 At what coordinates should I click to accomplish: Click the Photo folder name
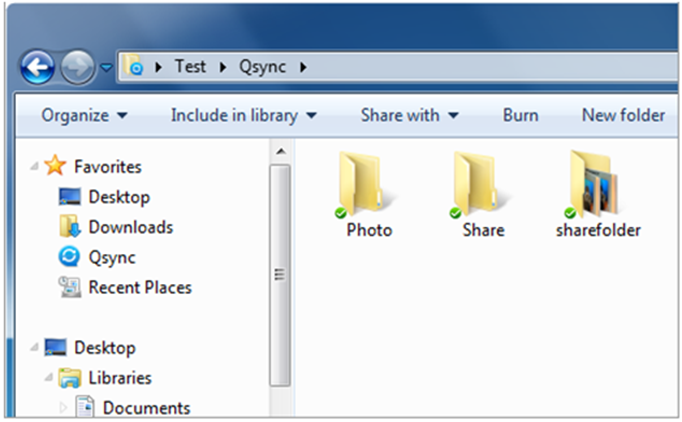coord(369,230)
